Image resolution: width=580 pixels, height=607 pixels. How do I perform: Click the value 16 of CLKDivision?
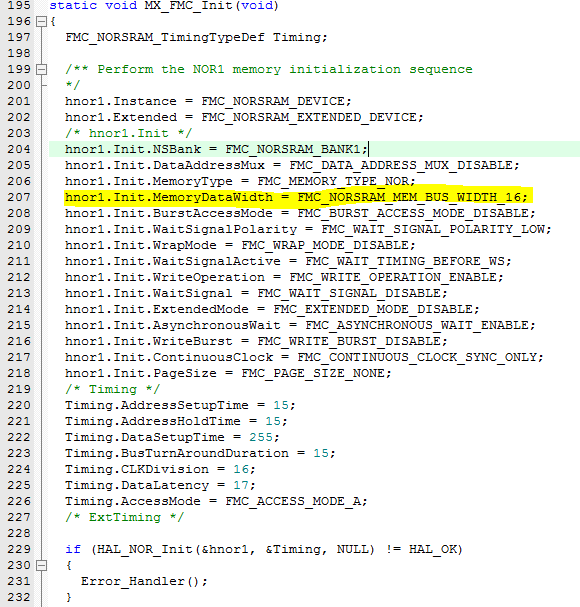[x=241, y=469]
